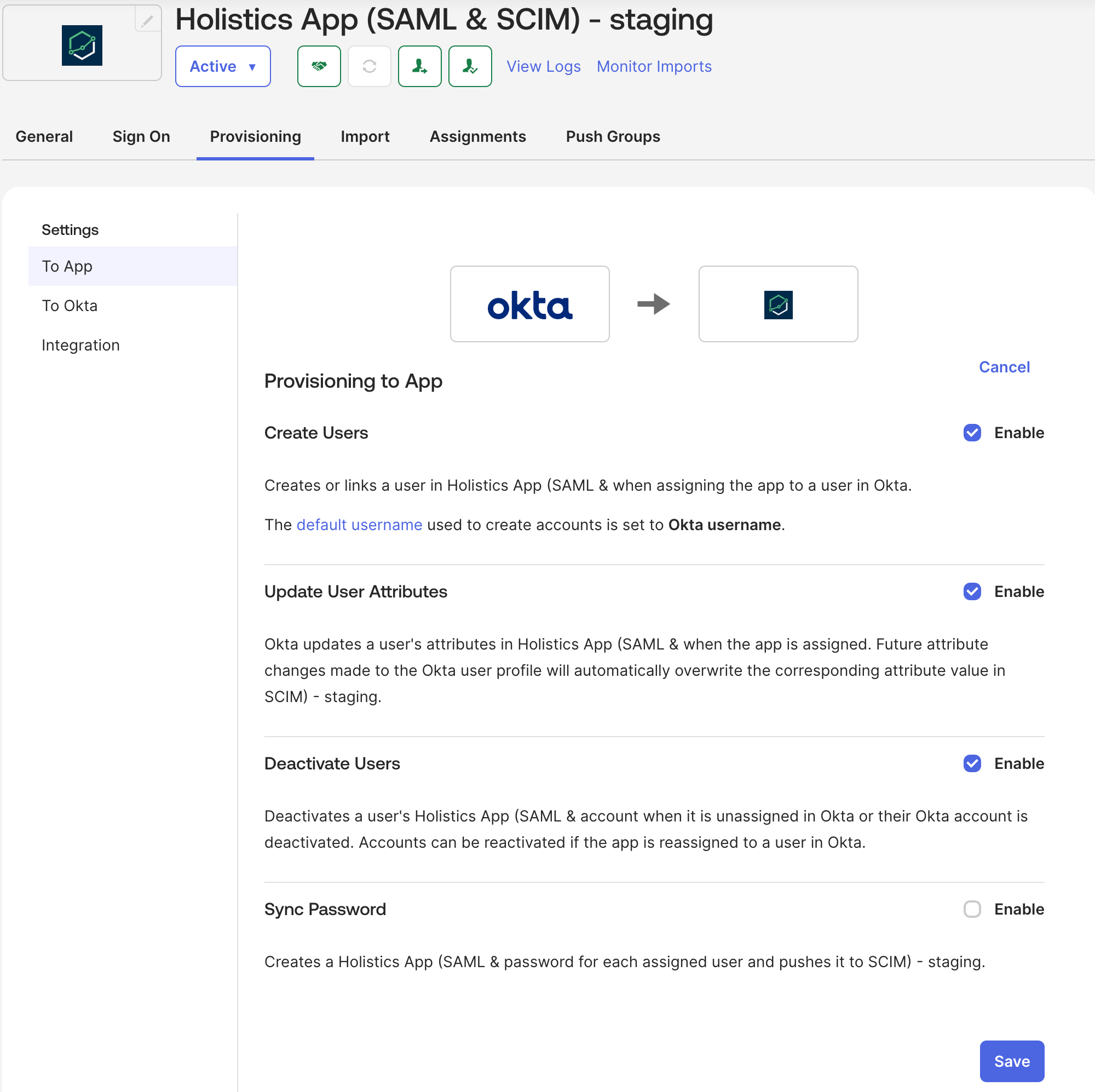Cancel the provisioning changes

[1003, 367]
